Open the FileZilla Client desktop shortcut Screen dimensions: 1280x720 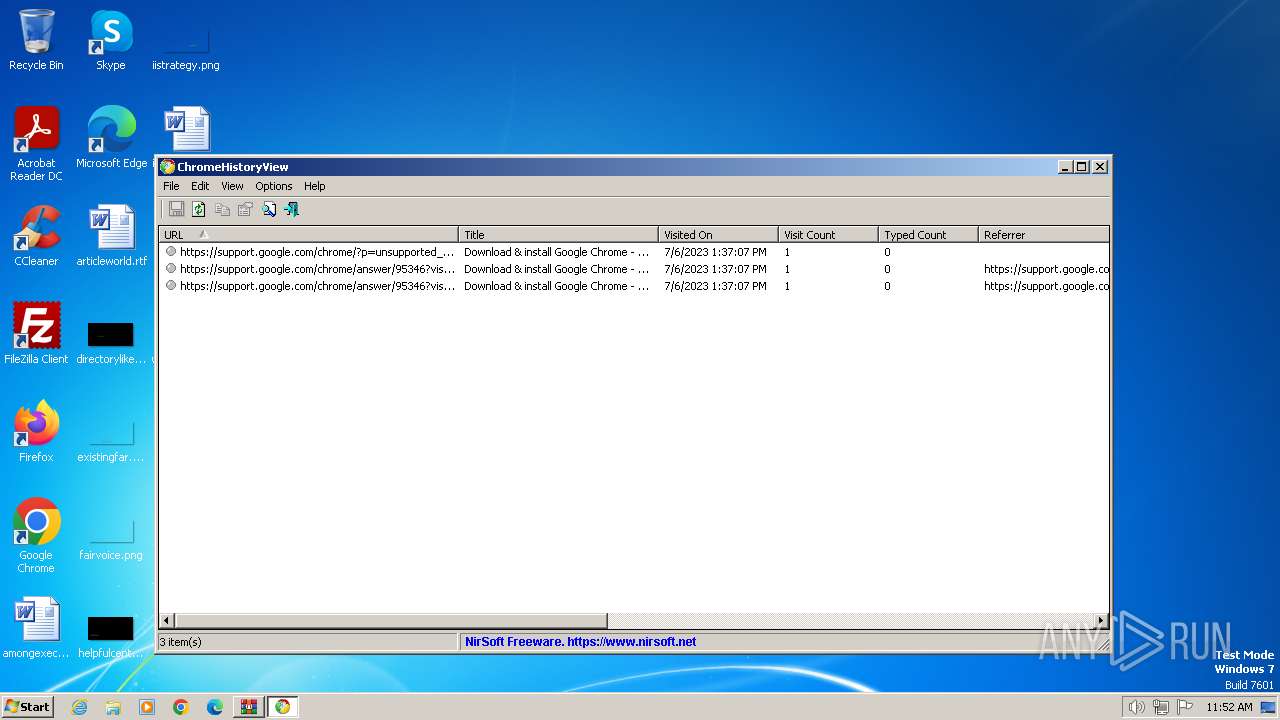(36, 334)
